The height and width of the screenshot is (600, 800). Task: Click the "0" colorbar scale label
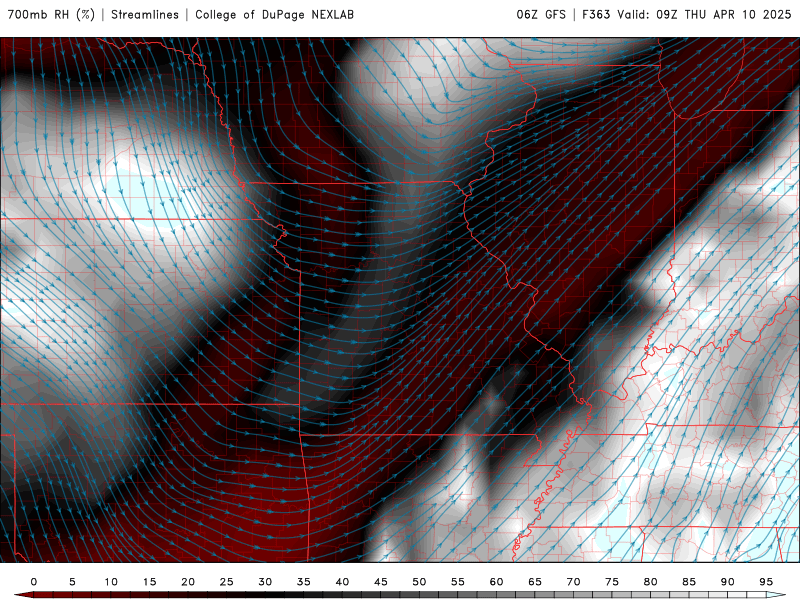click(34, 582)
